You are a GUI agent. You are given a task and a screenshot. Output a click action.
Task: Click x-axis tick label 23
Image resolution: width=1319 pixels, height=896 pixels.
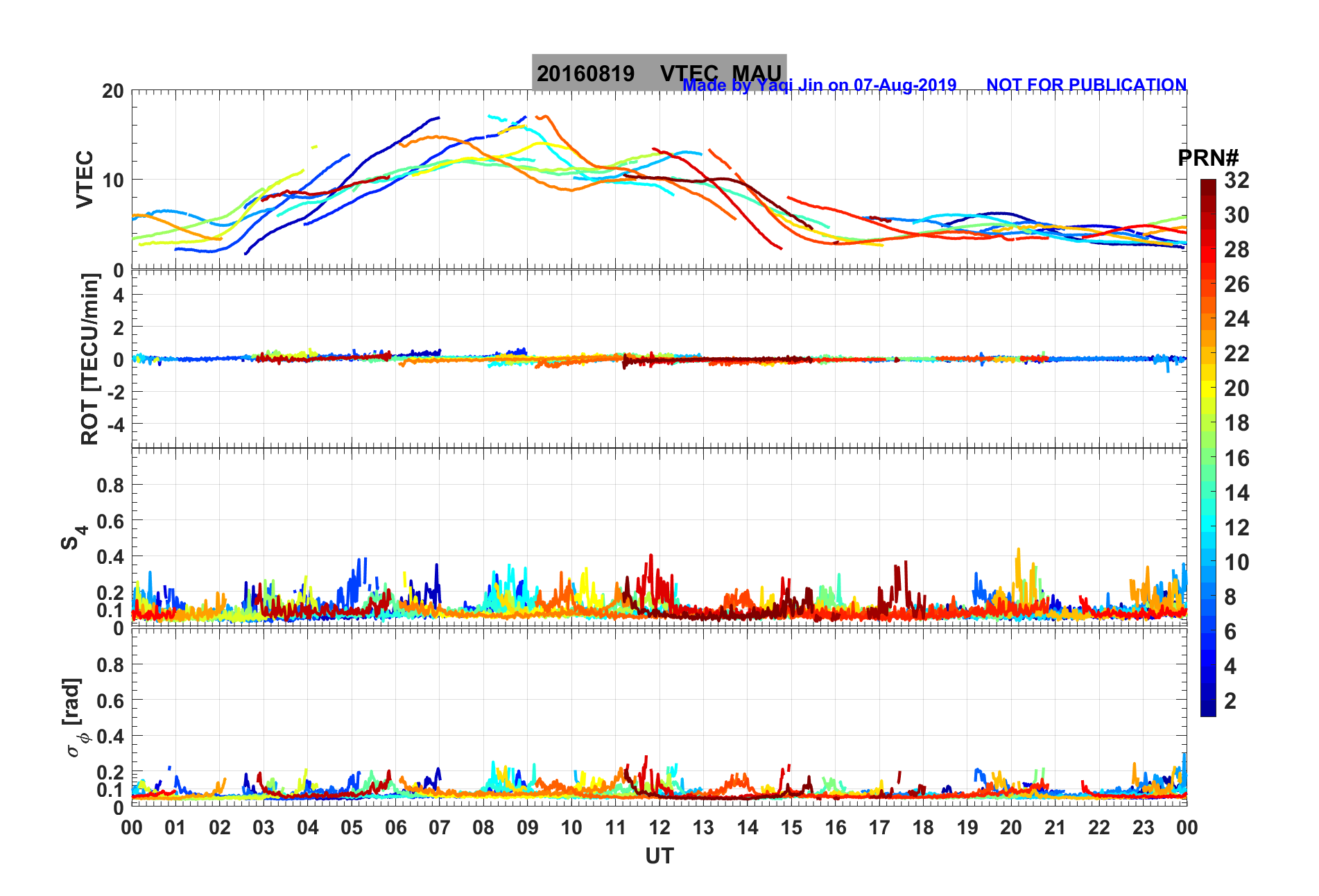coord(1143,827)
